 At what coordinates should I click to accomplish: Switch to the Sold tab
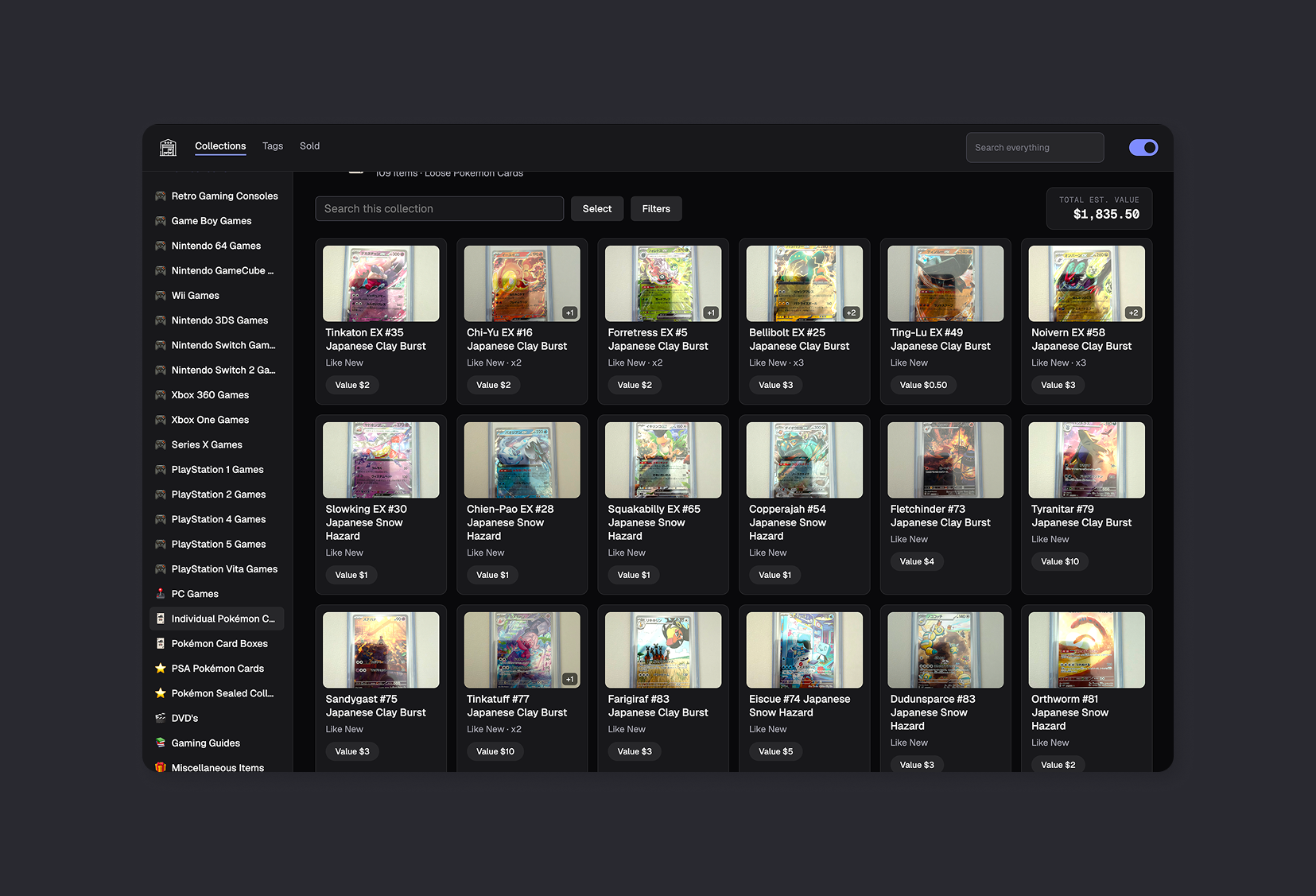[x=309, y=146]
